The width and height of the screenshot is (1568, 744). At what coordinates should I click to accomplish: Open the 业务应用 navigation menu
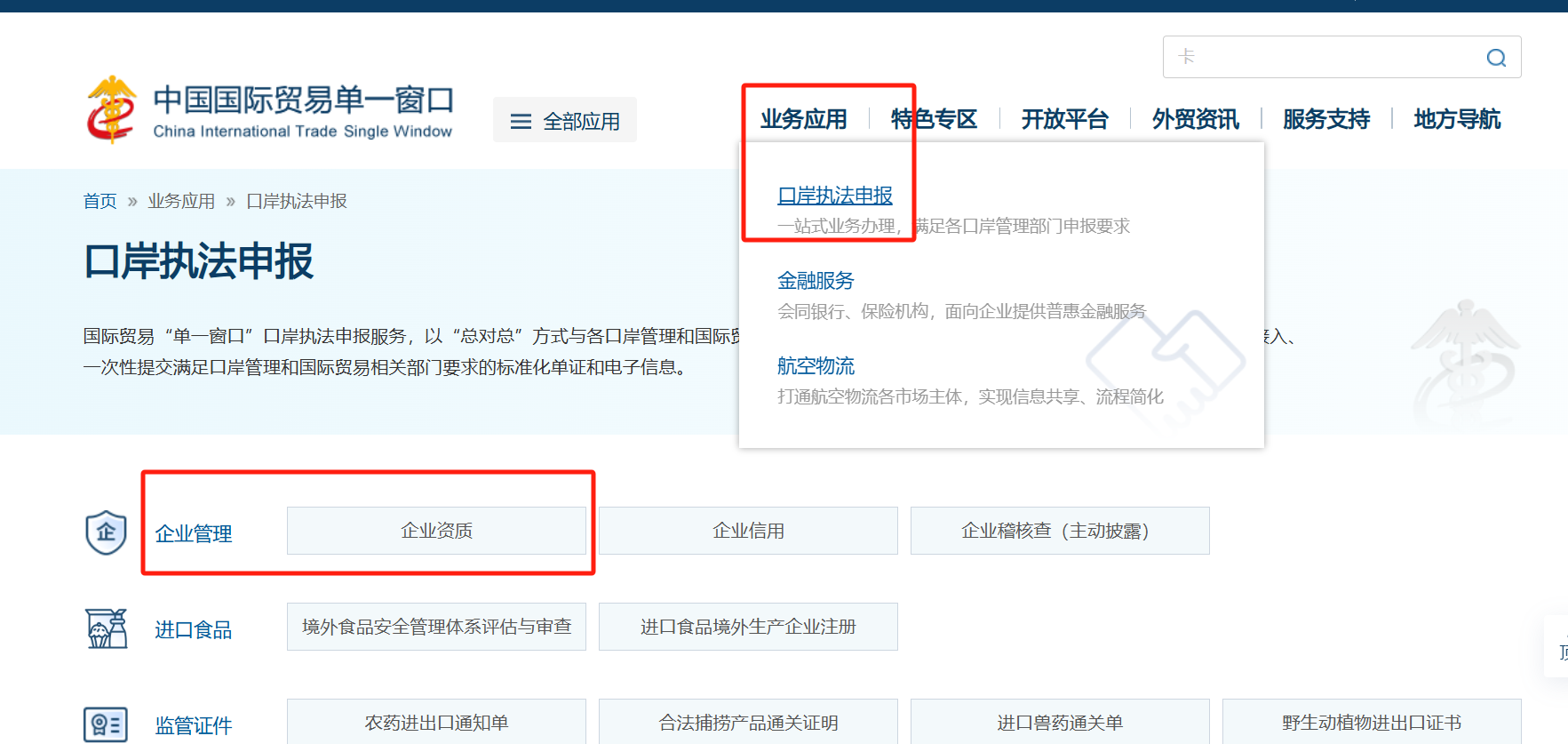click(803, 119)
